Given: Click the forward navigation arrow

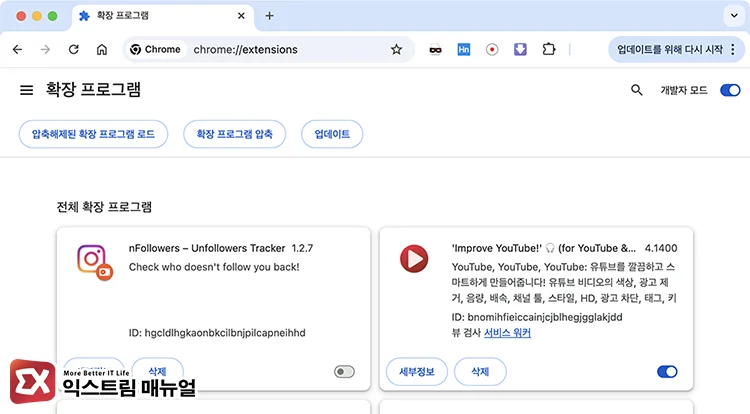Looking at the screenshot, I should pyautogui.click(x=45, y=49).
